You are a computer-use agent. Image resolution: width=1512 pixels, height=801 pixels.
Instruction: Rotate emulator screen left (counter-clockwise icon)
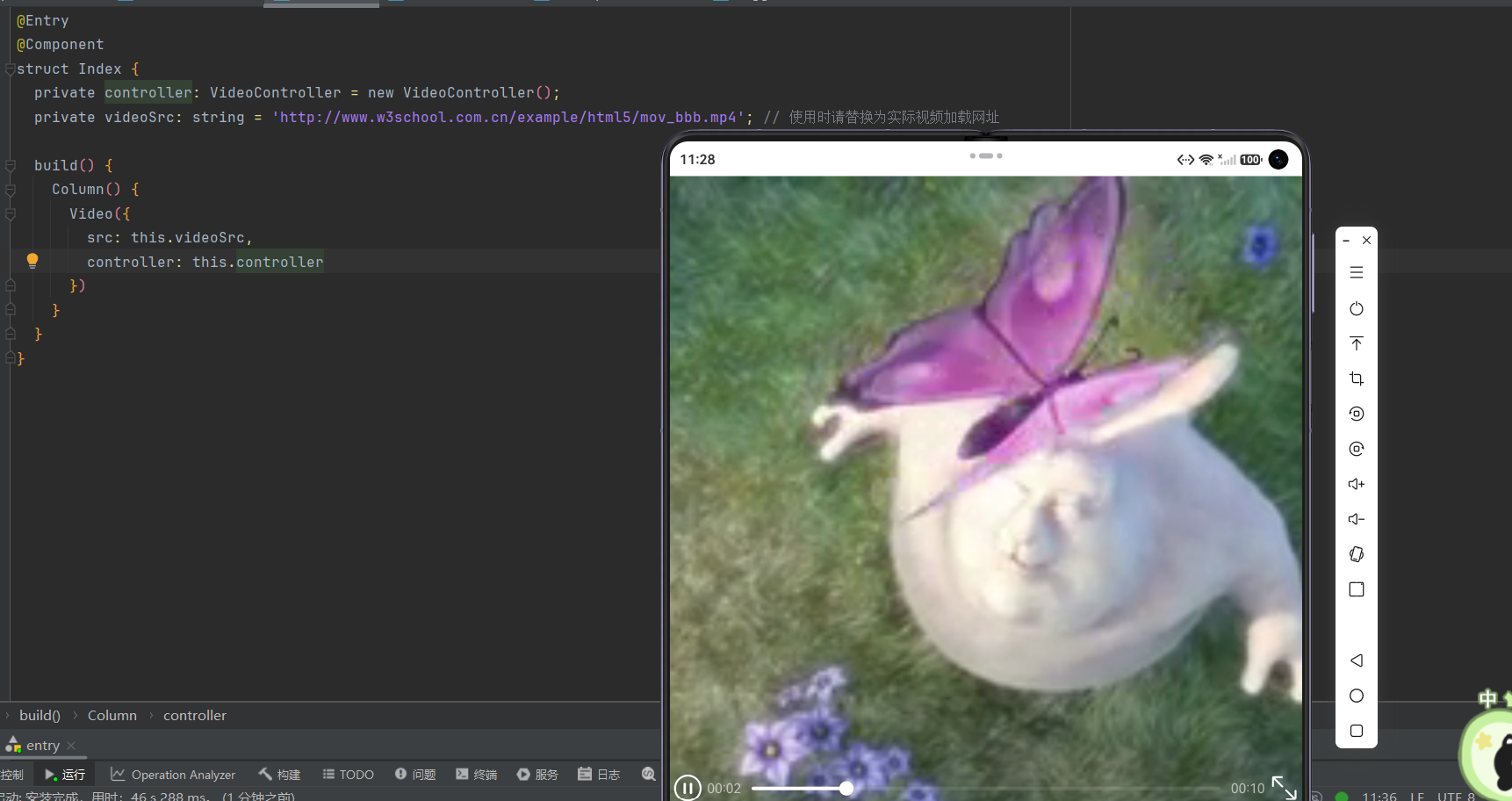(x=1357, y=414)
